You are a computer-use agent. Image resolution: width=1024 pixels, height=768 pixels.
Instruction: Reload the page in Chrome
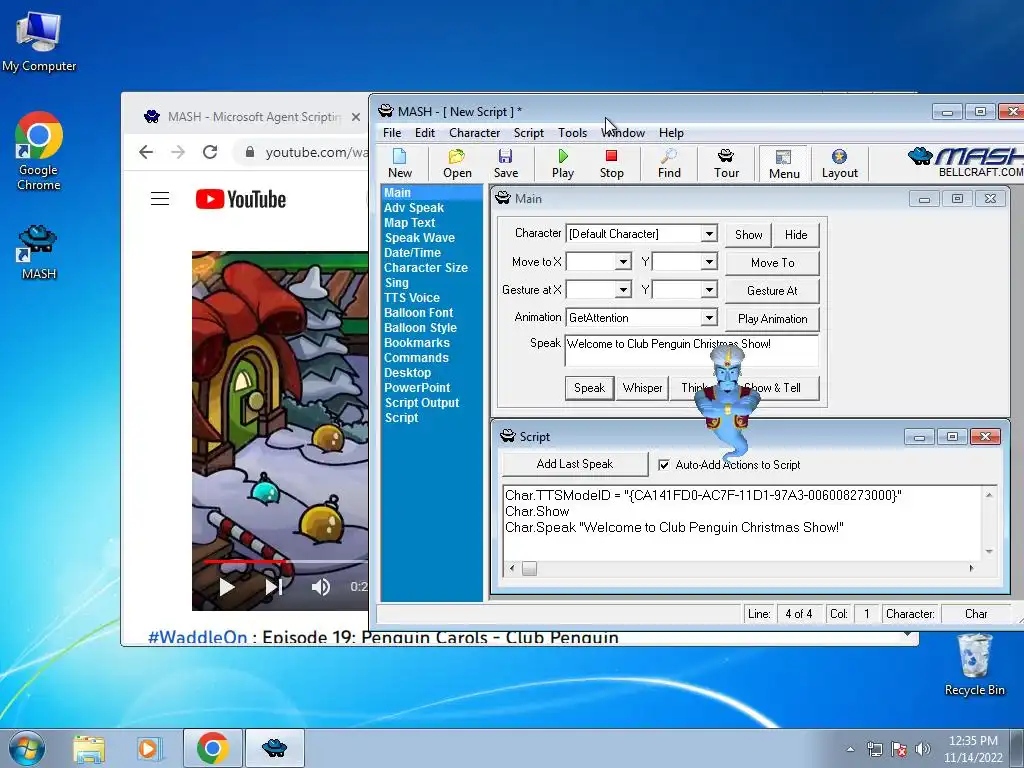210,152
